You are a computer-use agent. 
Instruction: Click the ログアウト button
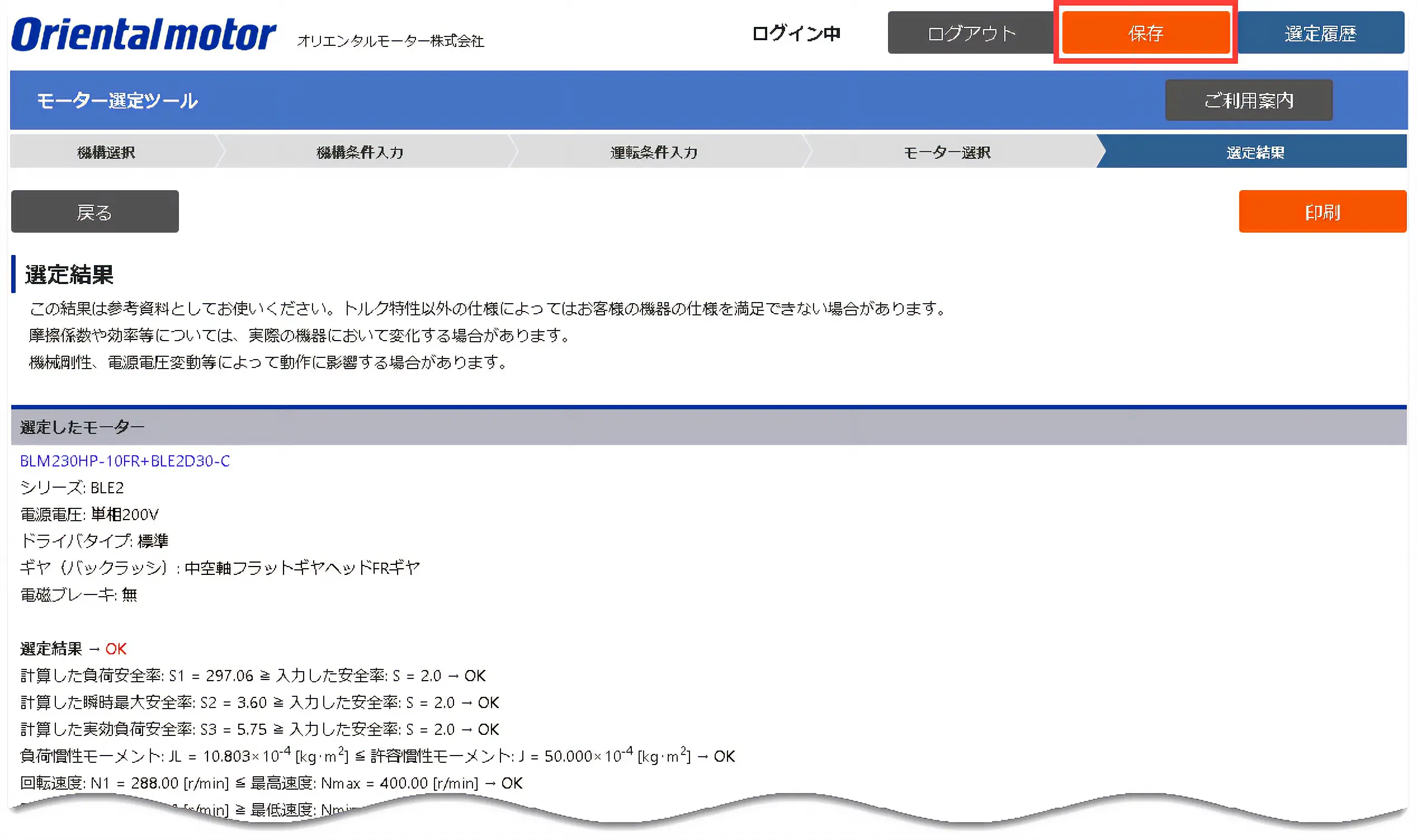[x=971, y=33]
